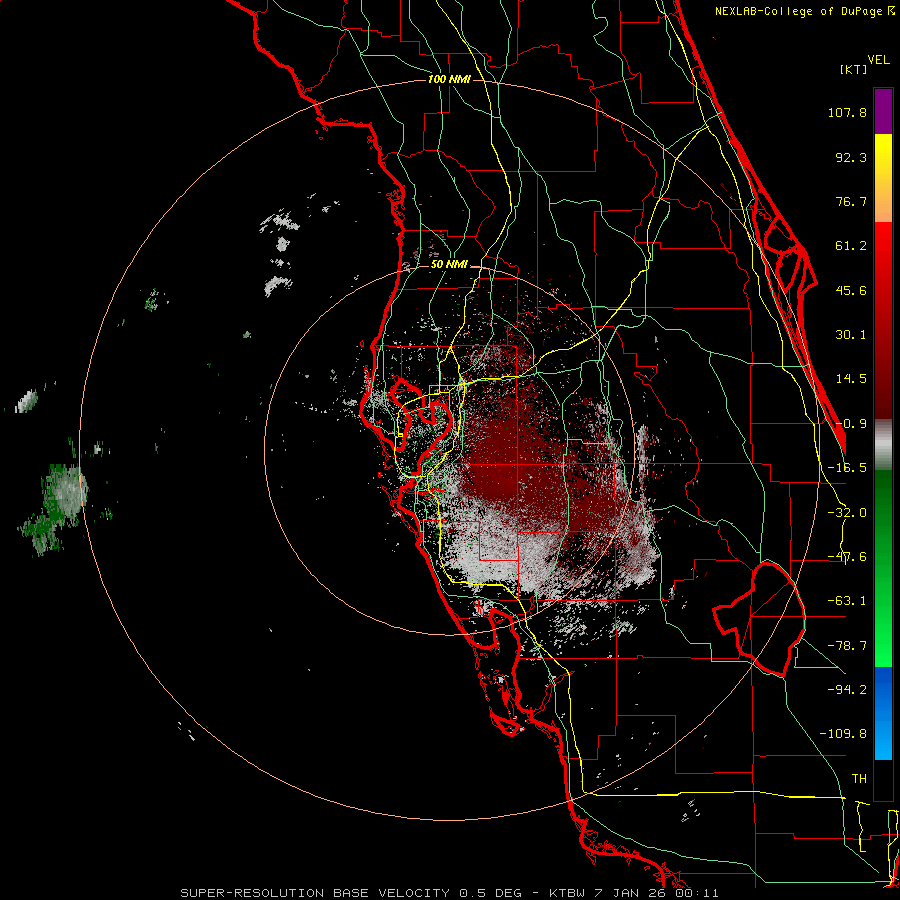Click the Super-Resolution Base Velocity caption
The width and height of the screenshot is (900, 900).
449,893
